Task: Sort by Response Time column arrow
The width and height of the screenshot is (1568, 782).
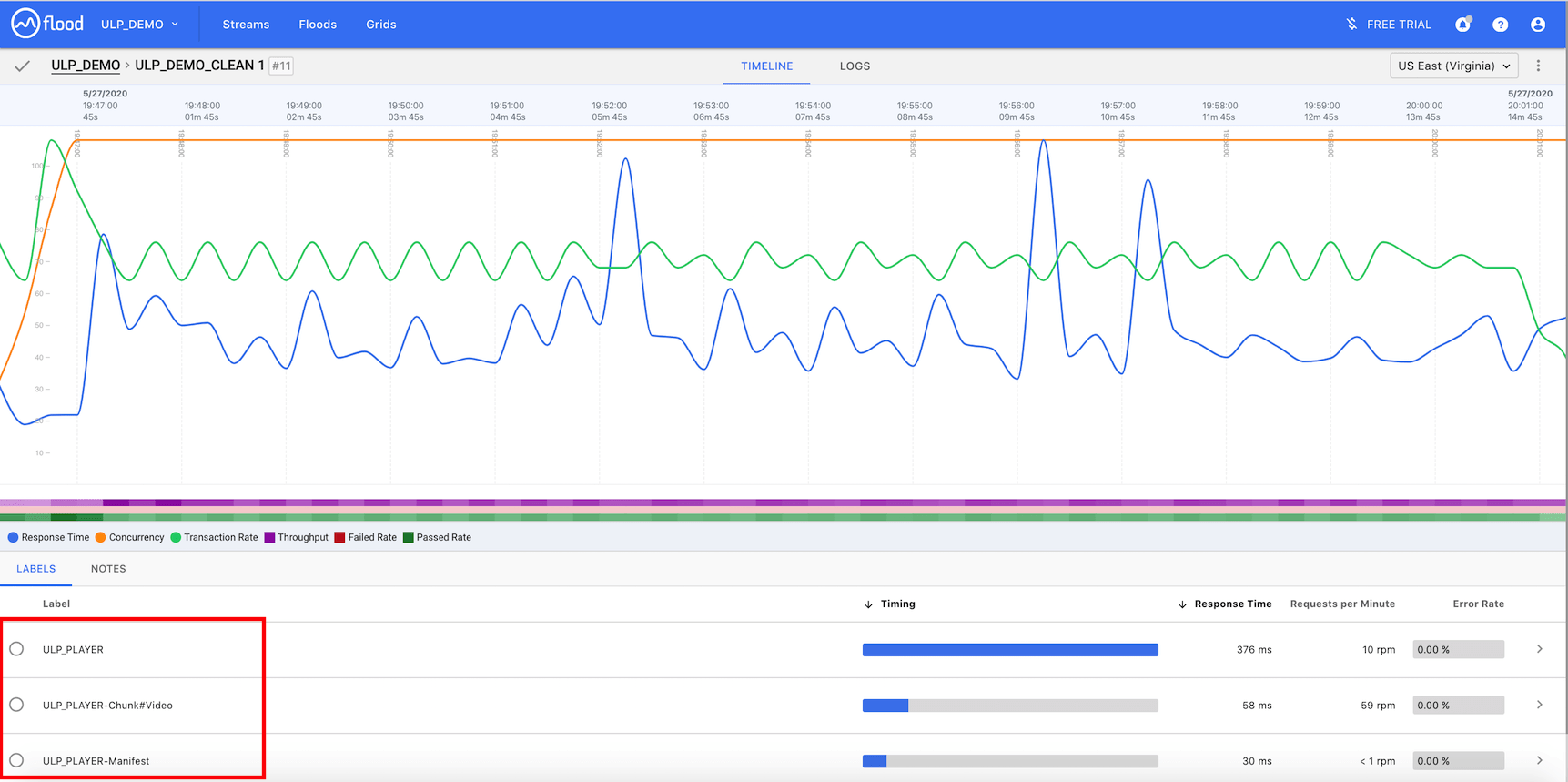Action: (x=1182, y=604)
